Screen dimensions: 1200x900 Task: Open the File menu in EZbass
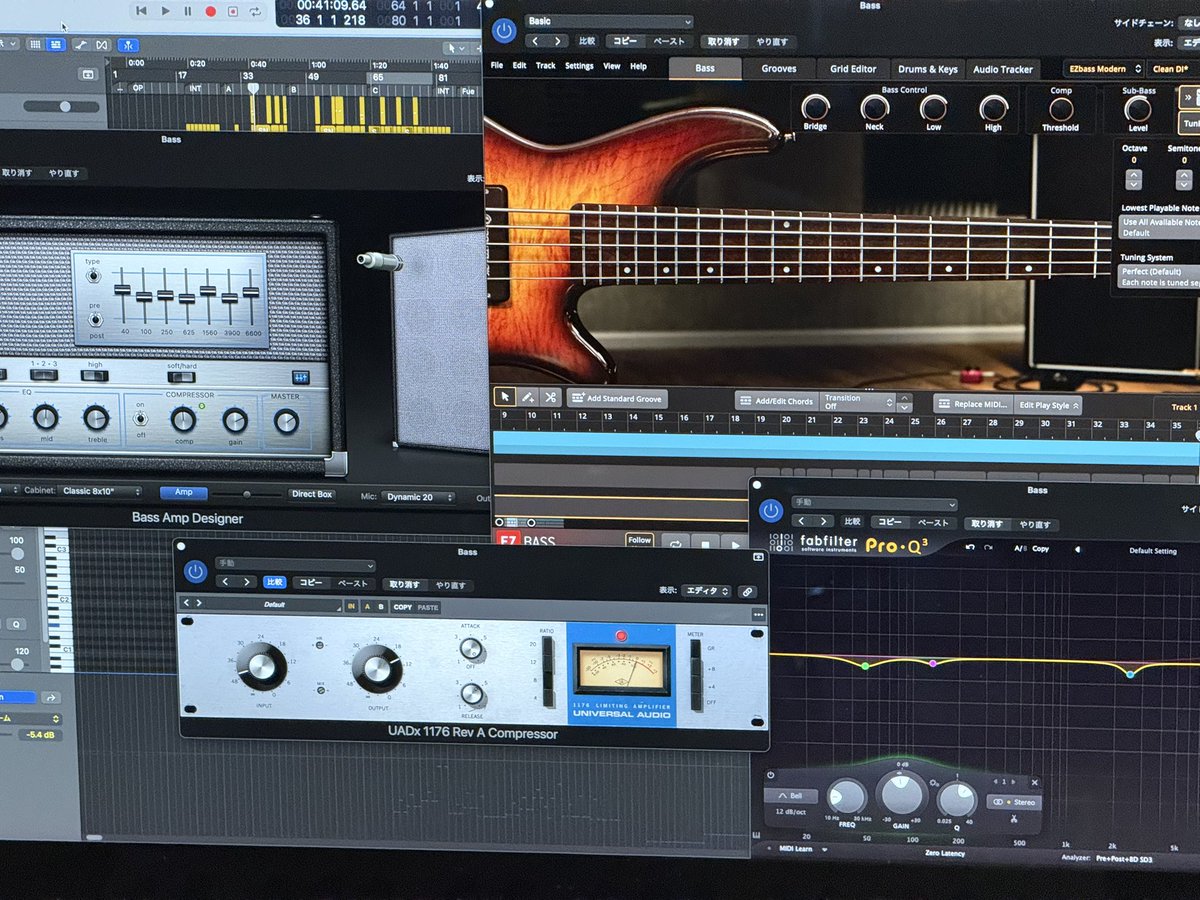click(x=497, y=66)
